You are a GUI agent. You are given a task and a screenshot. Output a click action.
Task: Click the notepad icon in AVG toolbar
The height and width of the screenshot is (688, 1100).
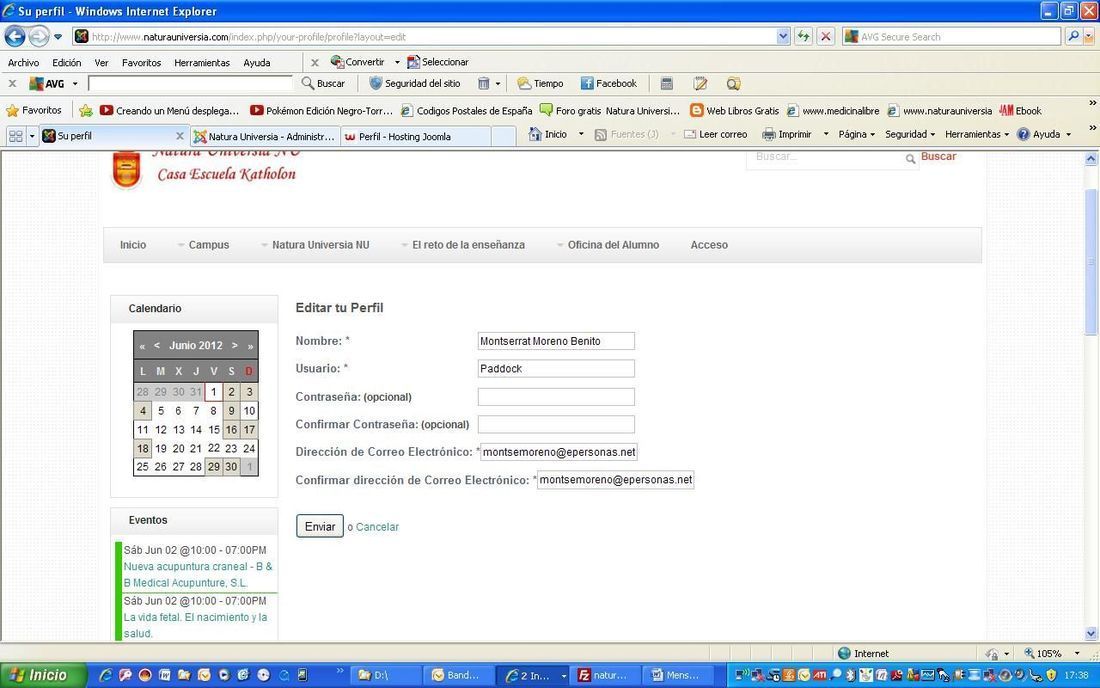pos(699,83)
